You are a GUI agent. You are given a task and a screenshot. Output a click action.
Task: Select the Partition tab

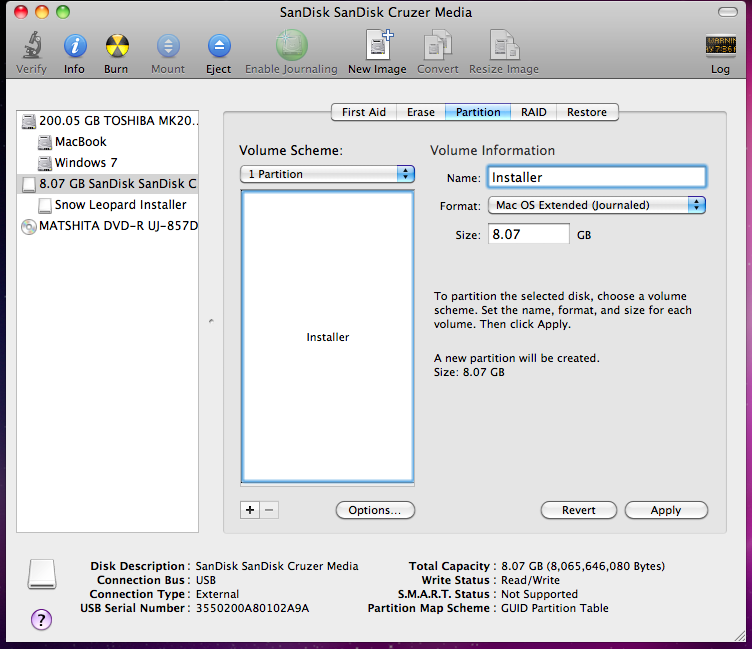tap(478, 112)
